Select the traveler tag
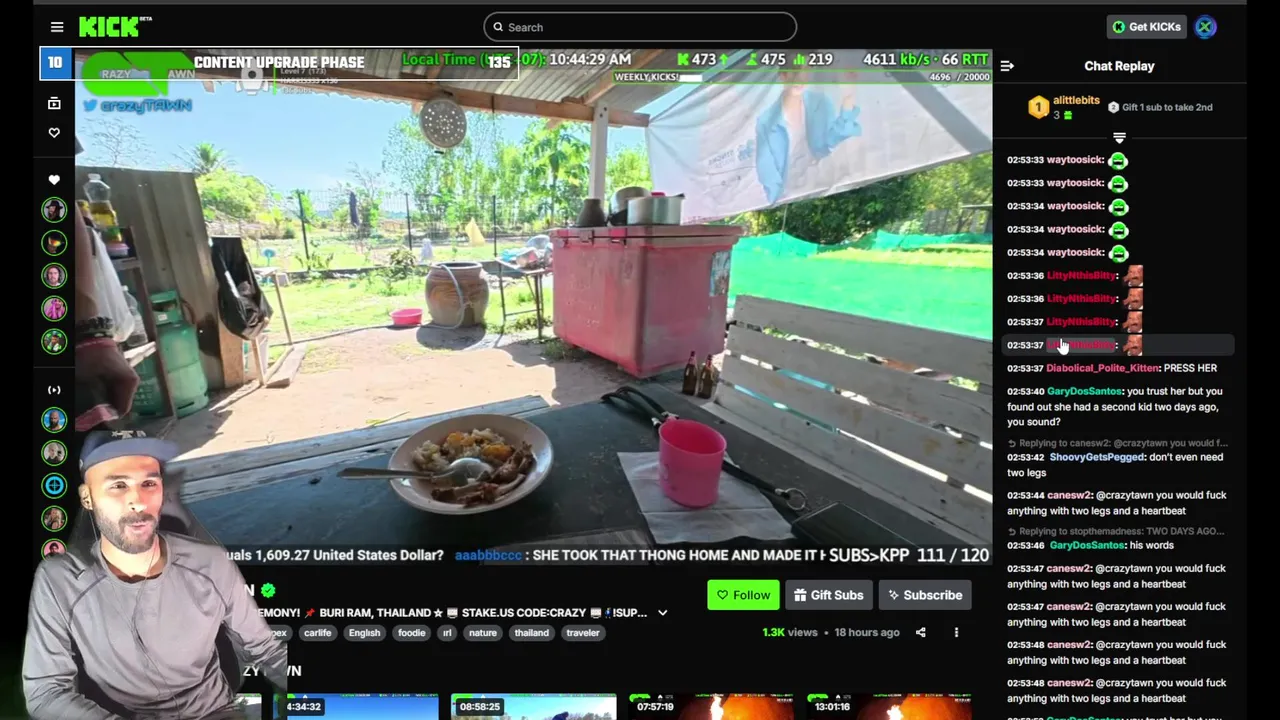 pos(583,633)
